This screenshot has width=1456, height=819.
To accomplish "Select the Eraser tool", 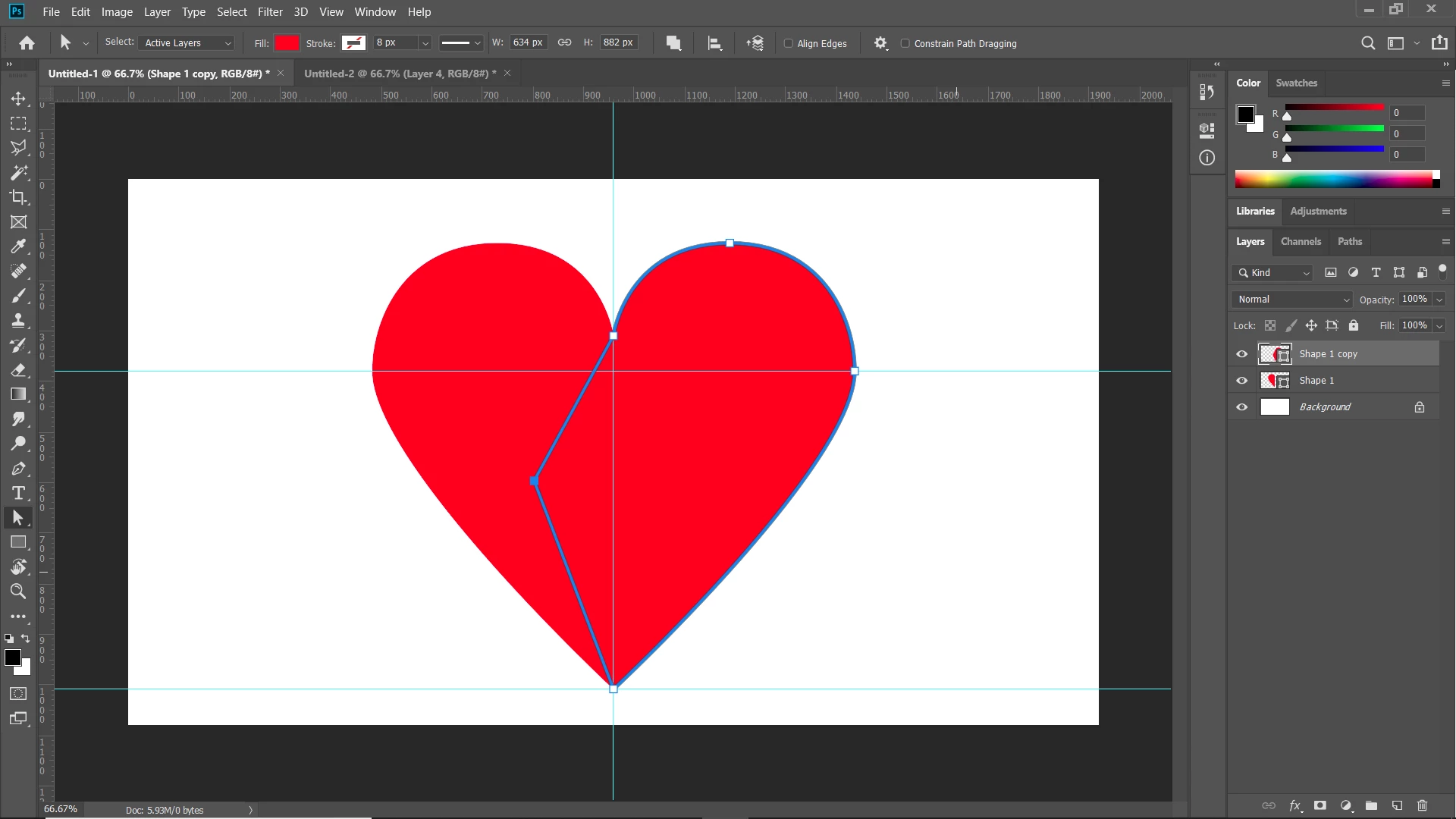I will [x=18, y=370].
